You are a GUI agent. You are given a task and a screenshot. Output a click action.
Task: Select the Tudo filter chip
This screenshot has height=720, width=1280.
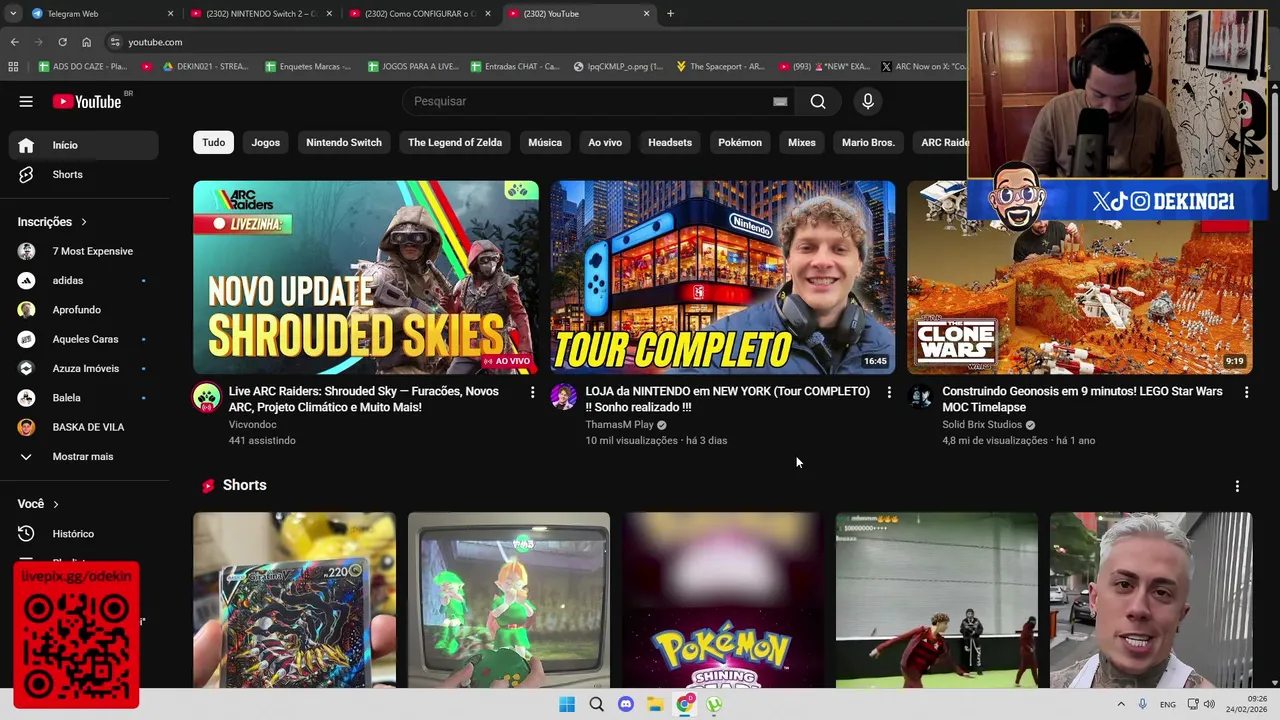[x=214, y=142]
